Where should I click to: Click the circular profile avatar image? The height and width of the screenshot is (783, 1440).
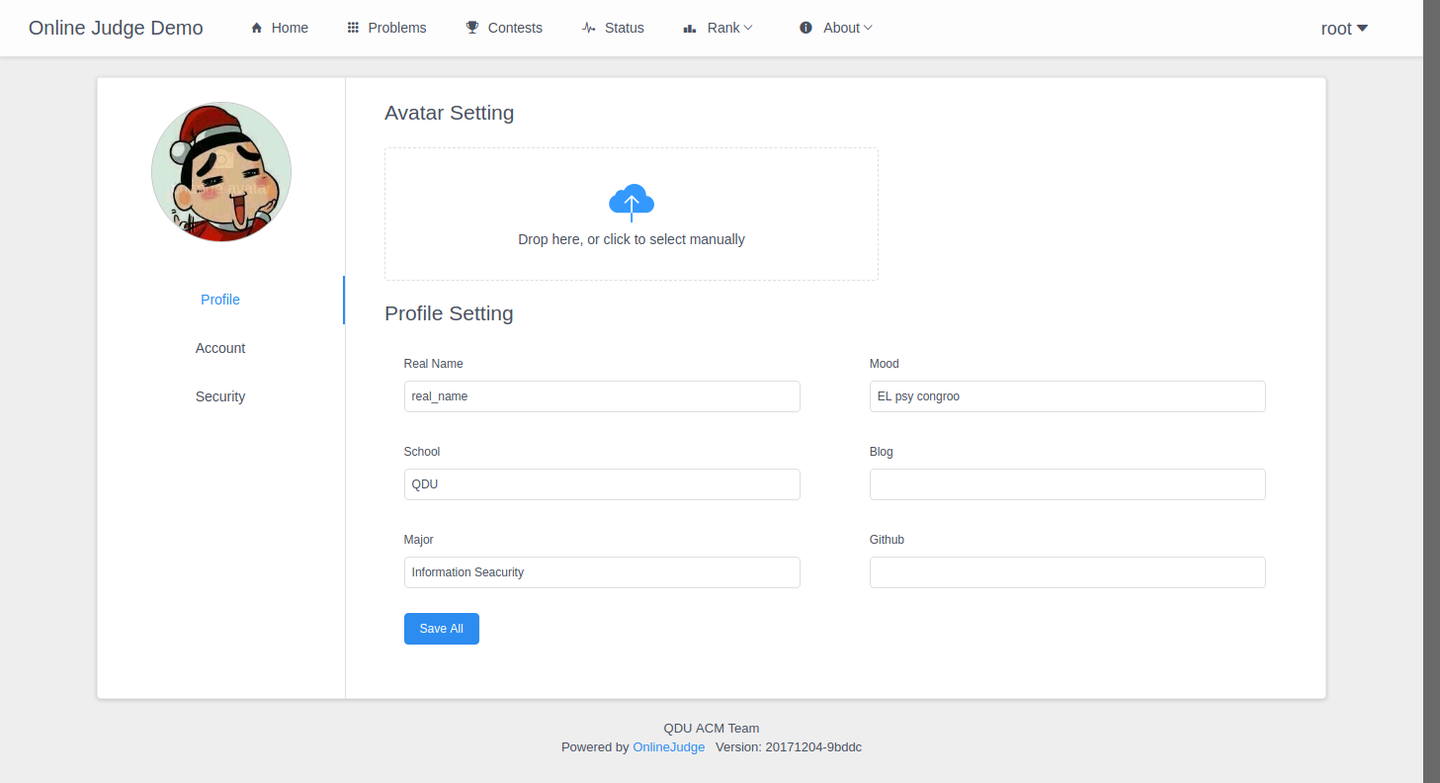pos(221,172)
